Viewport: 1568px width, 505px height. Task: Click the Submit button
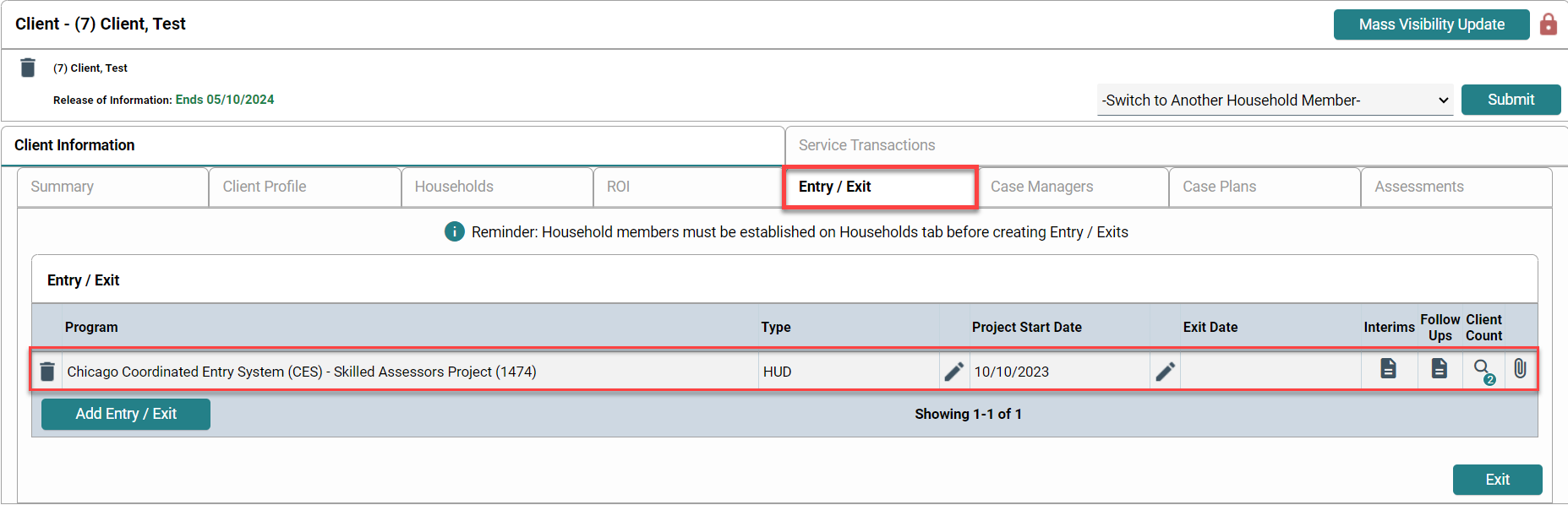pyautogui.click(x=1510, y=100)
